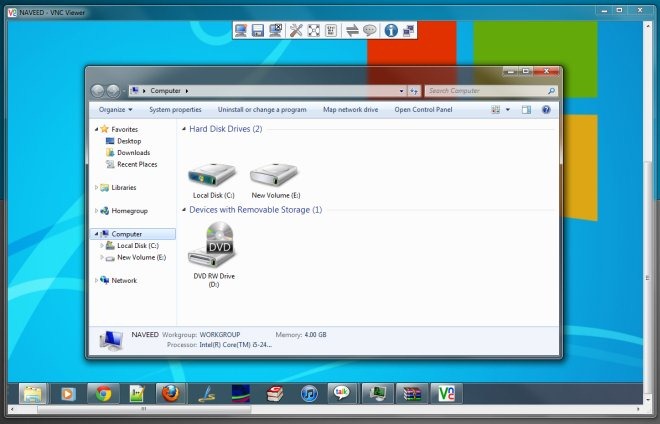Image resolution: width=660 pixels, height=424 pixels.
Task: Select Downloads under Favorites
Action: point(133,152)
